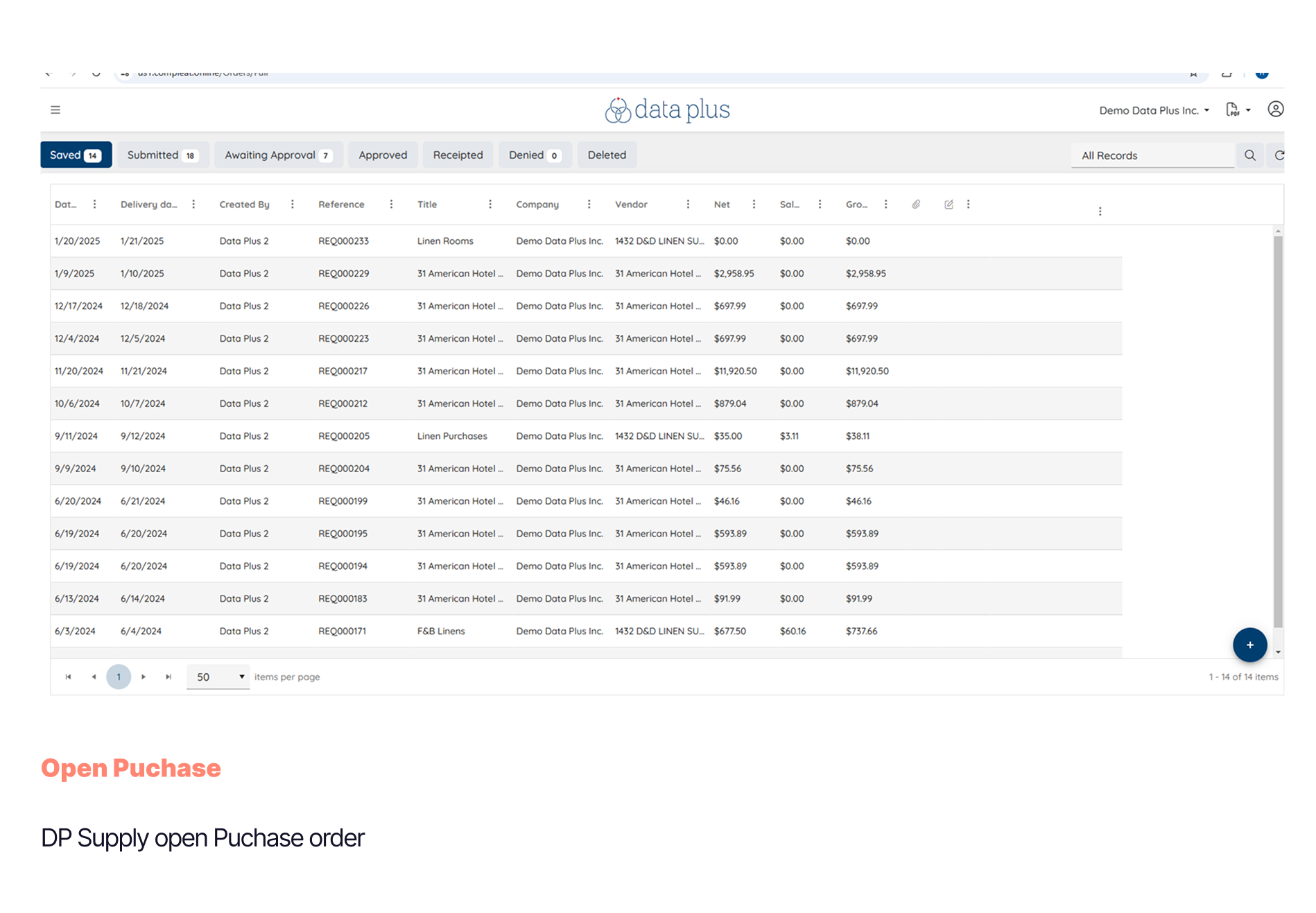Bookmark the page with the star icon

1193,74
